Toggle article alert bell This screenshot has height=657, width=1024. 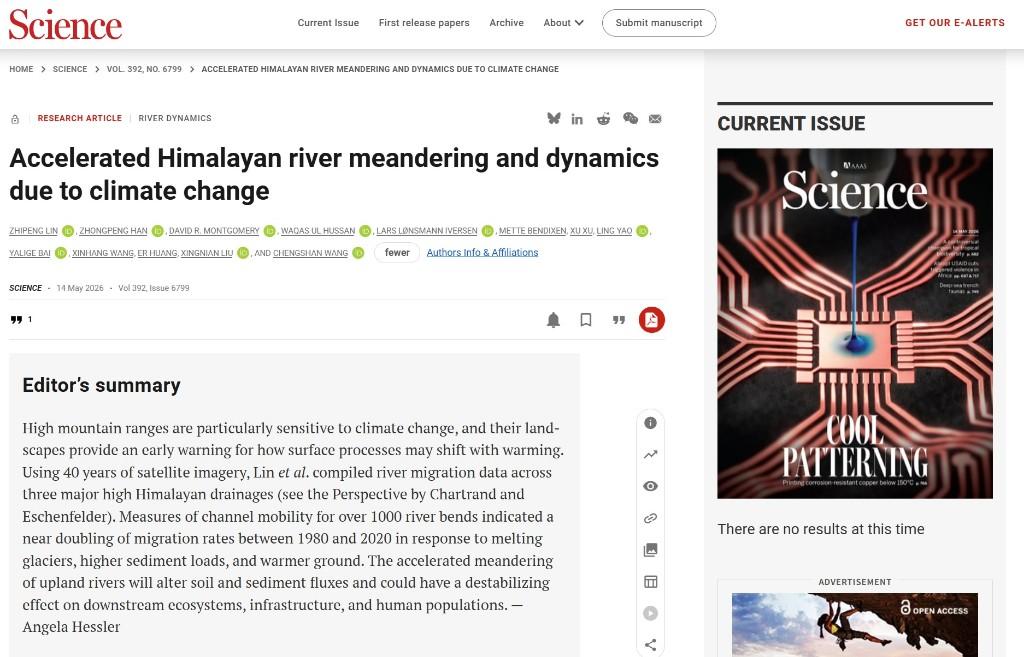click(553, 320)
